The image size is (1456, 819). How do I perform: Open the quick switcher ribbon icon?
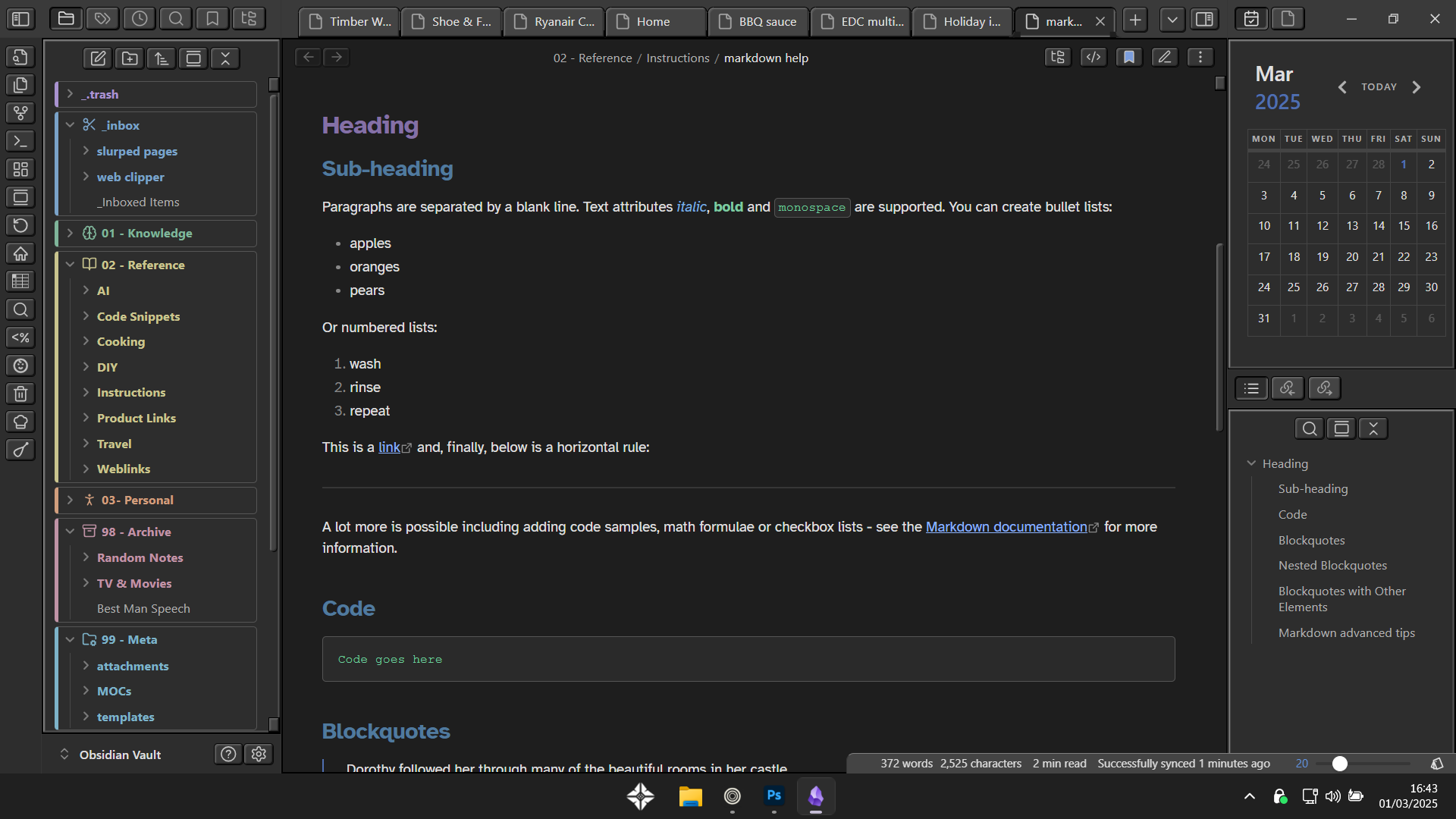click(x=20, y=57)
